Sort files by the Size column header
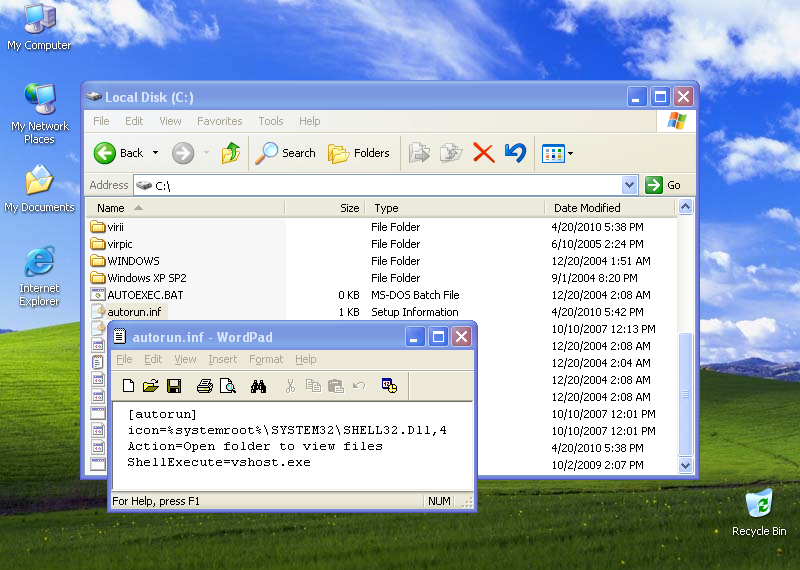This screenshot has height=570, width=800. (326, 208)
